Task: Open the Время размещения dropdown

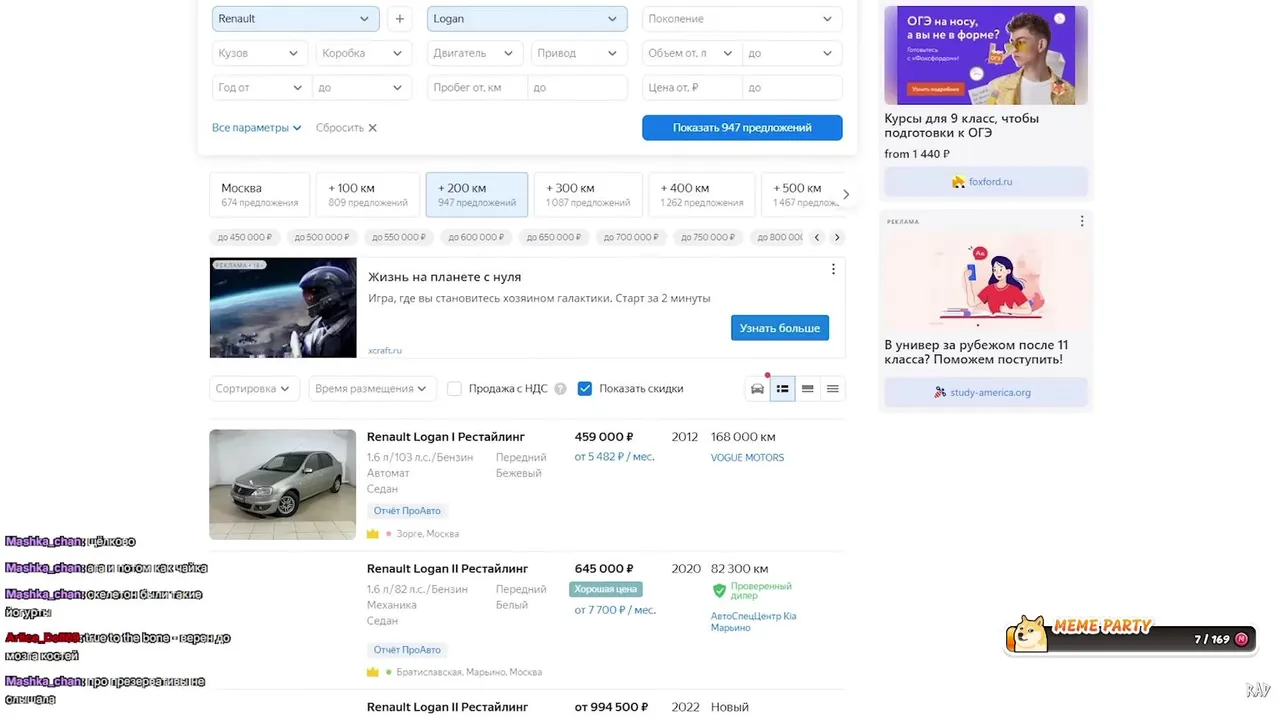Action: pos(371,389)
